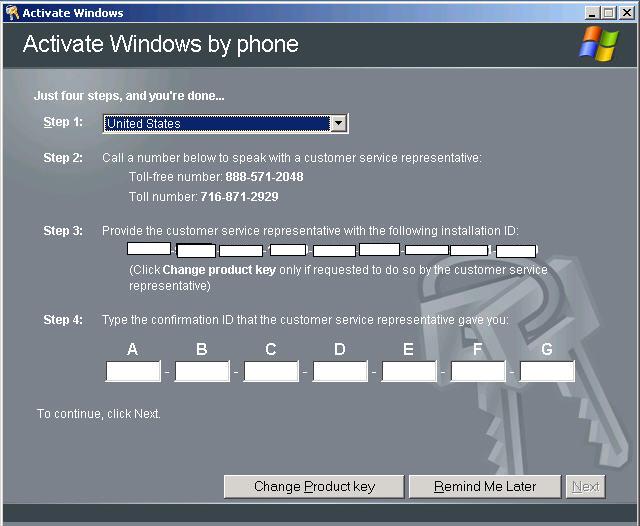The image size is (640, 526).
Task: Click the toll number 716-871-2929
Action: coord(239,197)
